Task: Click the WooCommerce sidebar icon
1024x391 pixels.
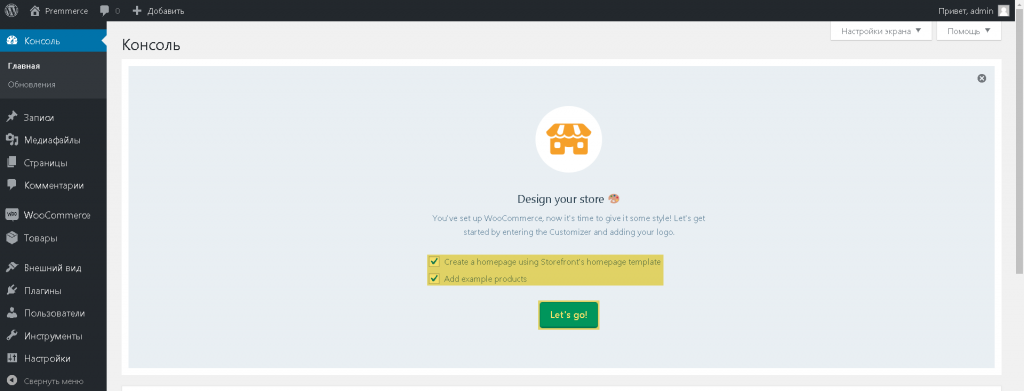Action: (11, 215)
